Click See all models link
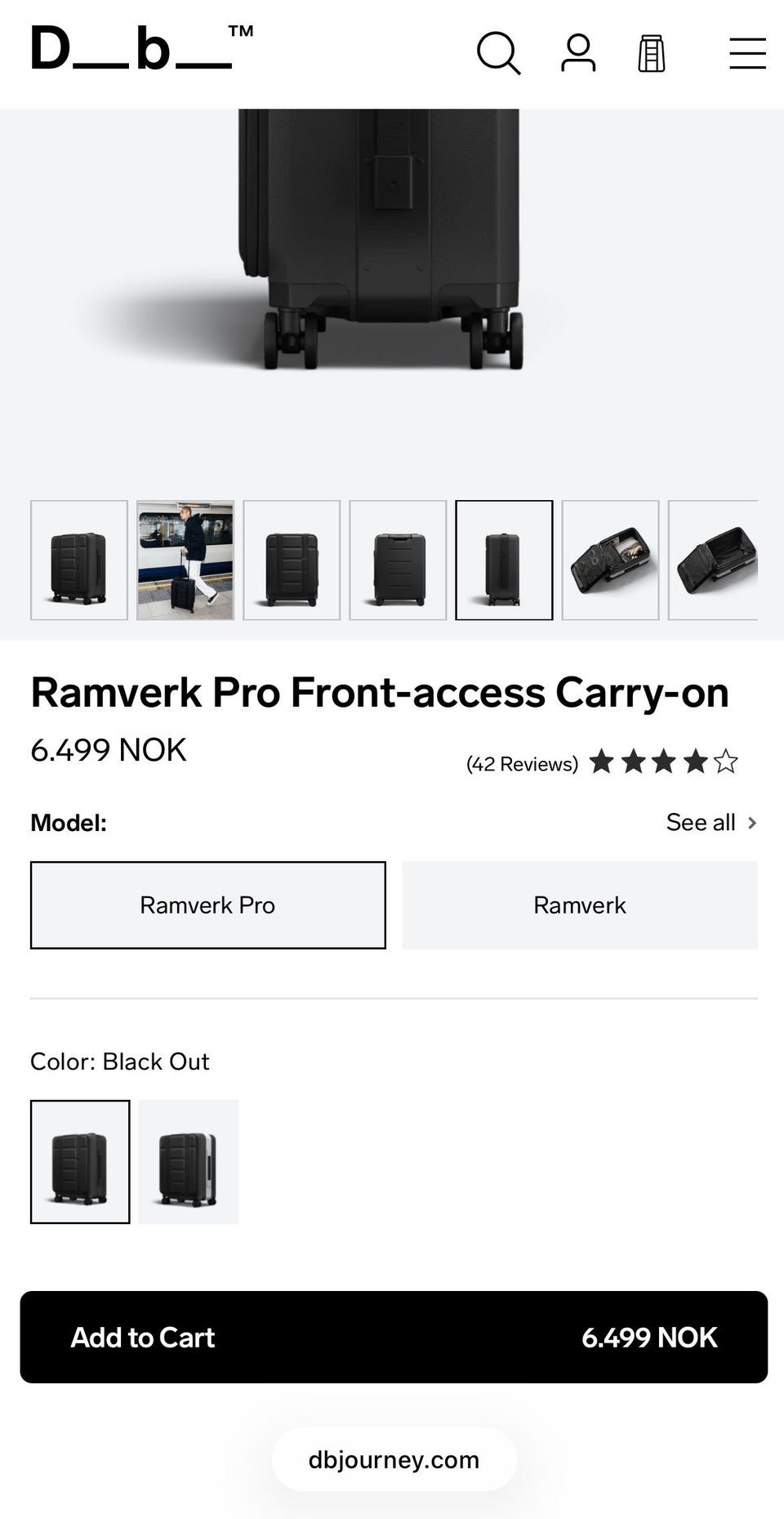The width and height of the screenshot is (784, 1519). 701,823
